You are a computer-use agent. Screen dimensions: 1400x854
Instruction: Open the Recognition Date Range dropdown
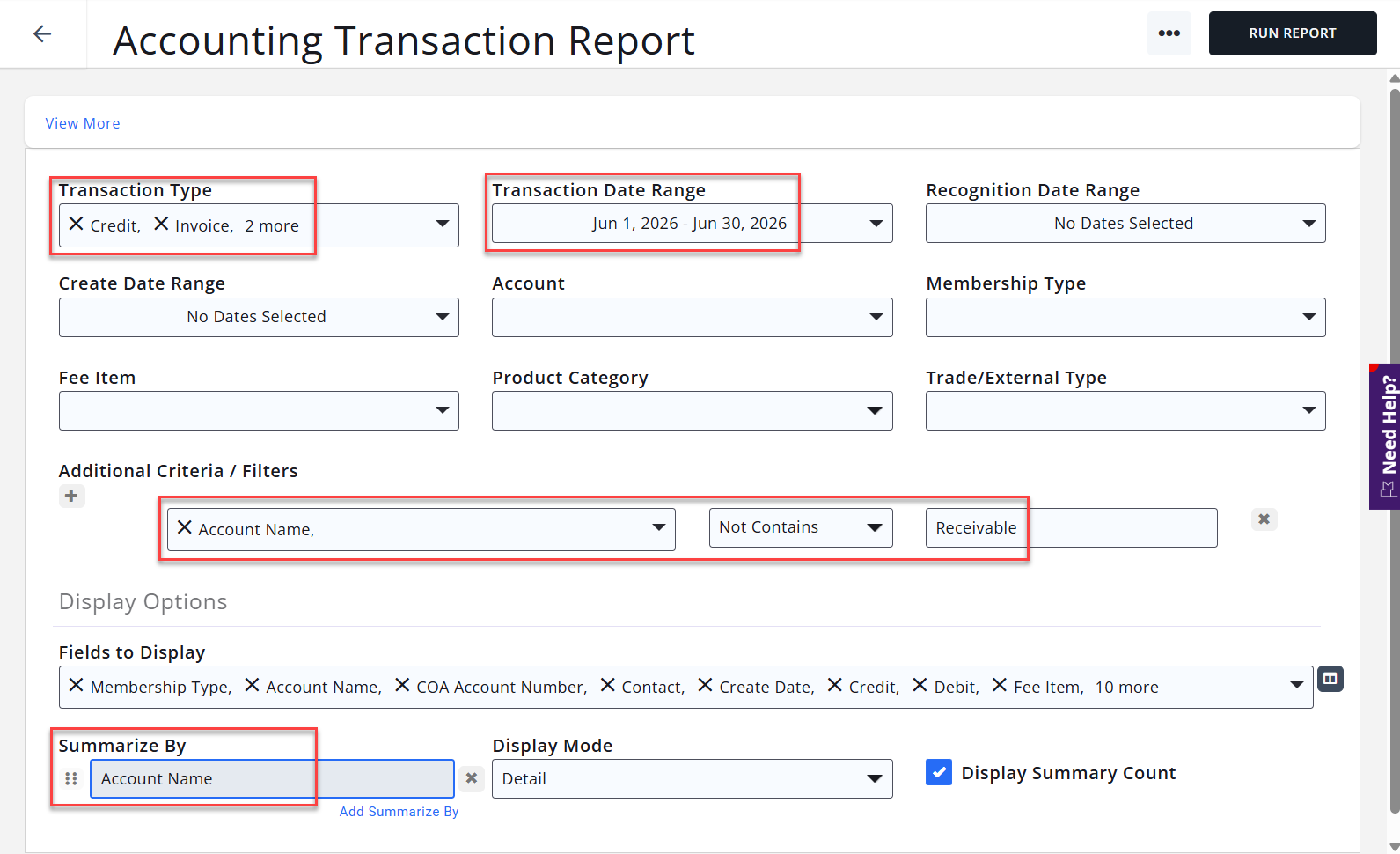[1125, 224]
